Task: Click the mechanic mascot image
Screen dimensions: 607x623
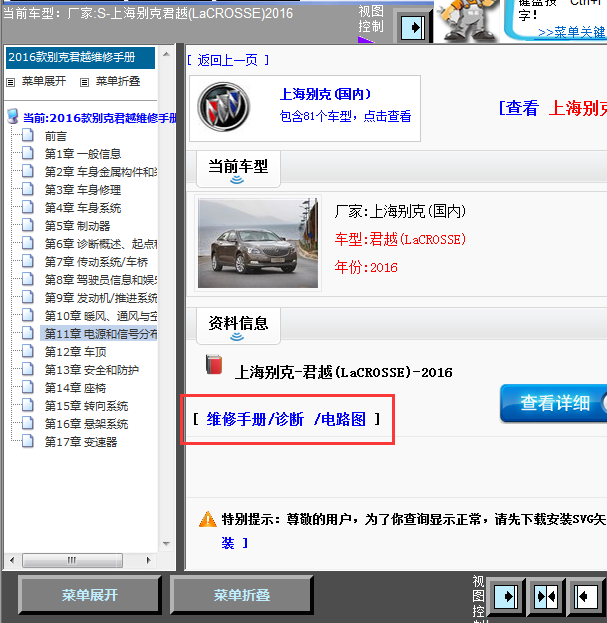Action: coord(468,20)
